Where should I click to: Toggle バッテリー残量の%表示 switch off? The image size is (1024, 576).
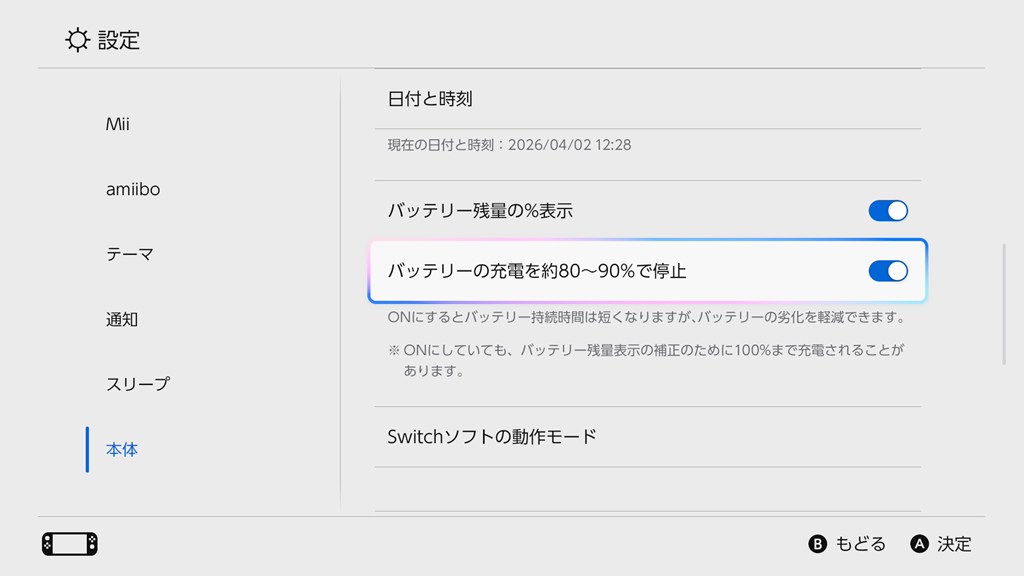coord(887,211)
